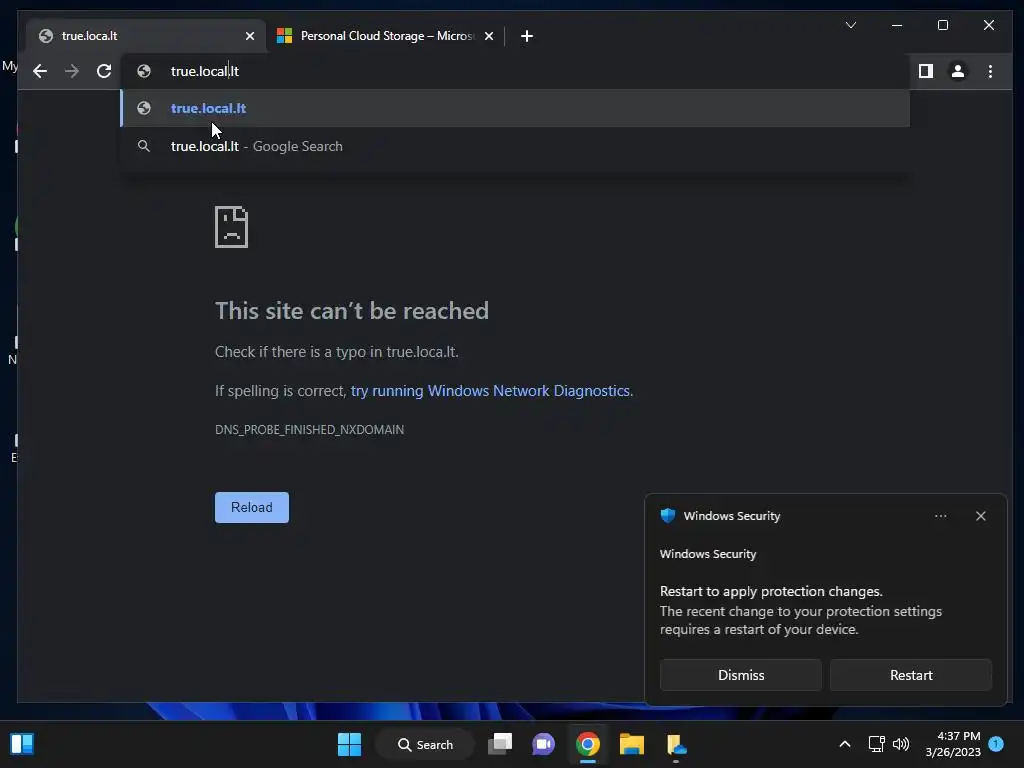Viewport: 1024px width, 768px height.
Task: Open the Windows Start menu
Action: [x=349, y=744]
